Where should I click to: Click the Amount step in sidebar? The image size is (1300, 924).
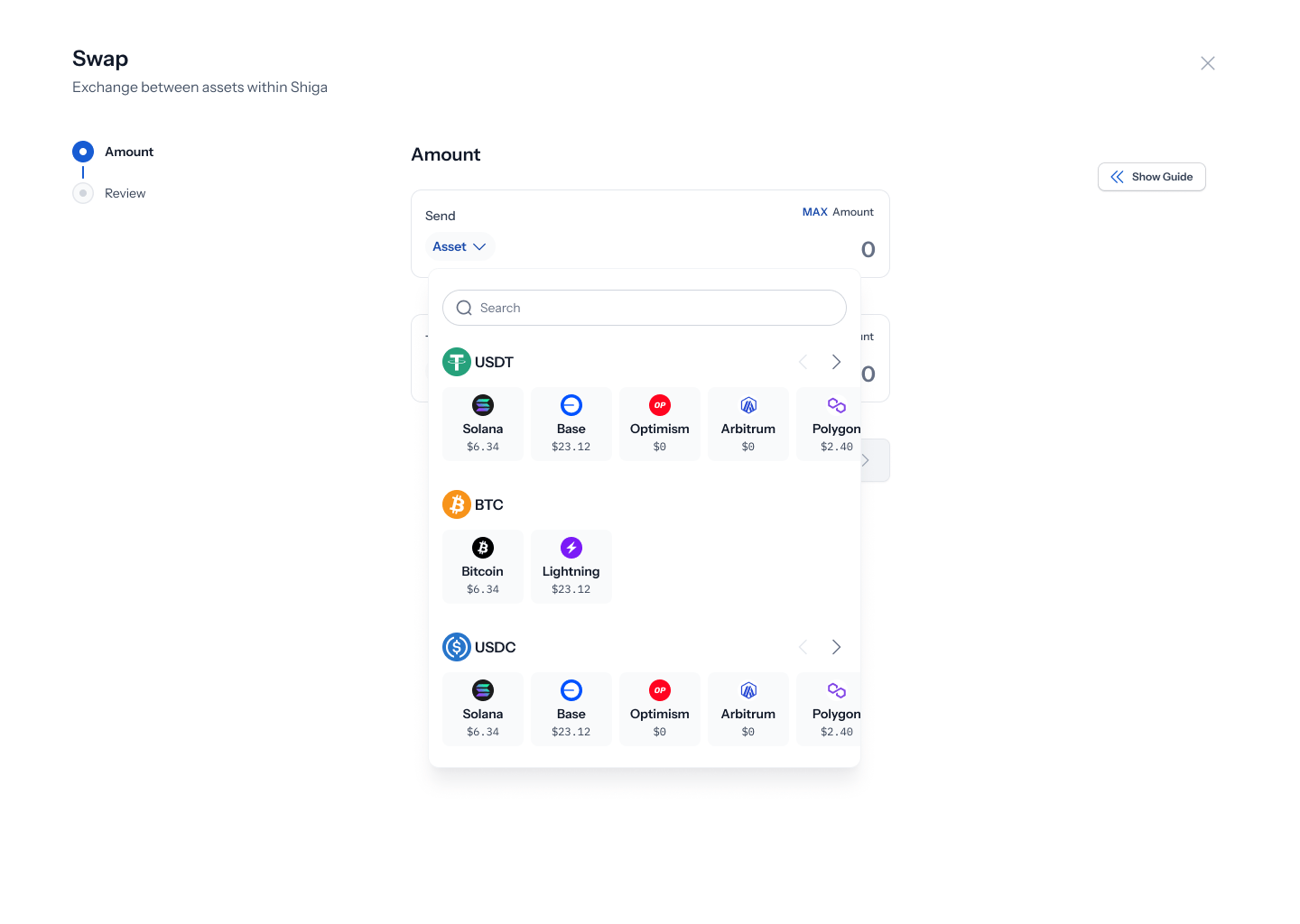(129, 152)
